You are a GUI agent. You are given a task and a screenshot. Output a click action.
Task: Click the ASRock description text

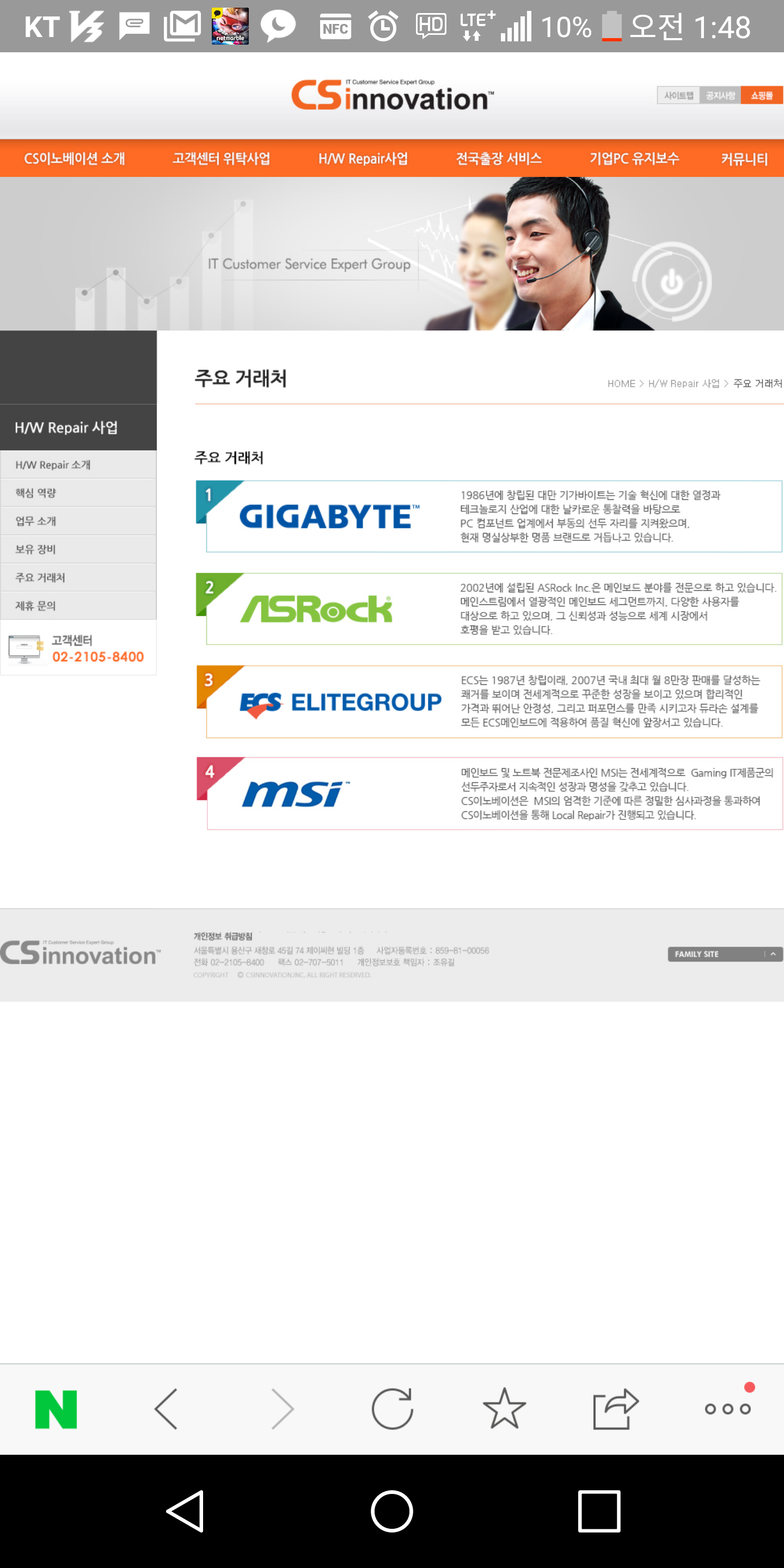pyautogui.click(x=618, y=609)
